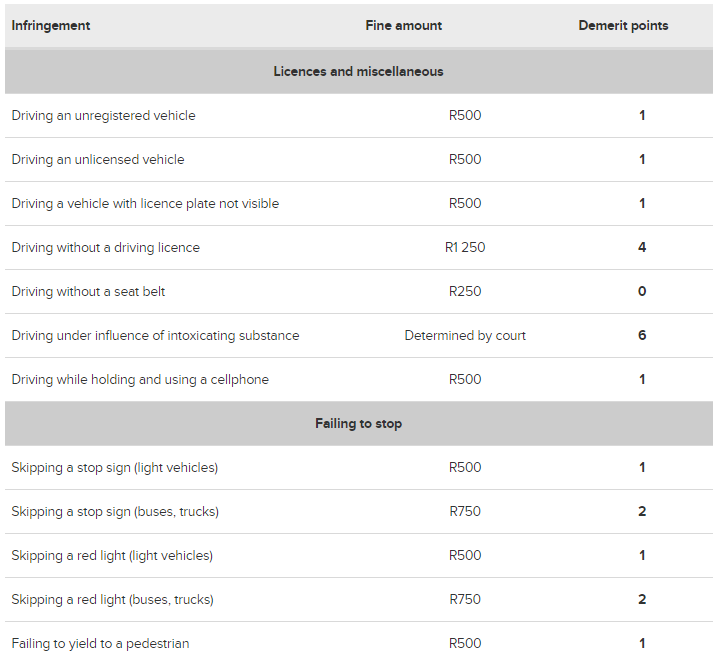Select Driving while holding and using a cellphone
Image resolution: width=718 pixels, height=665 pixels.
pos(140,379)
